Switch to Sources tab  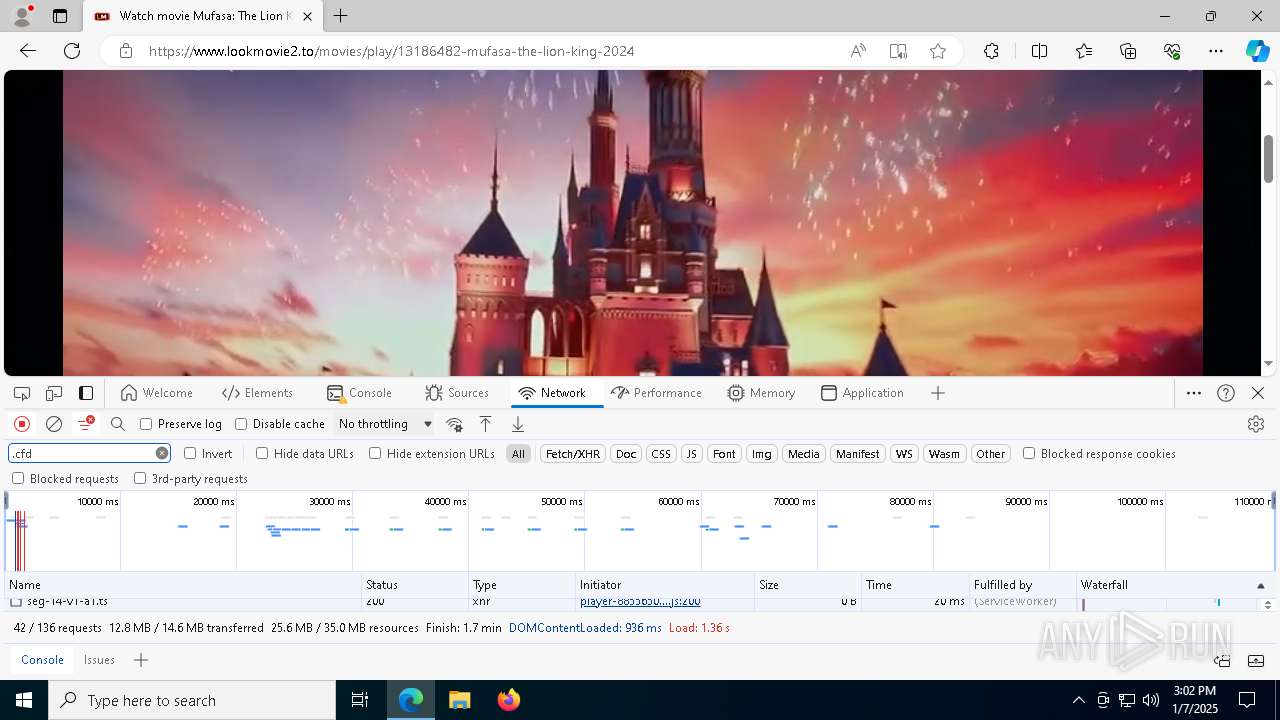click(x=456, y=393)
